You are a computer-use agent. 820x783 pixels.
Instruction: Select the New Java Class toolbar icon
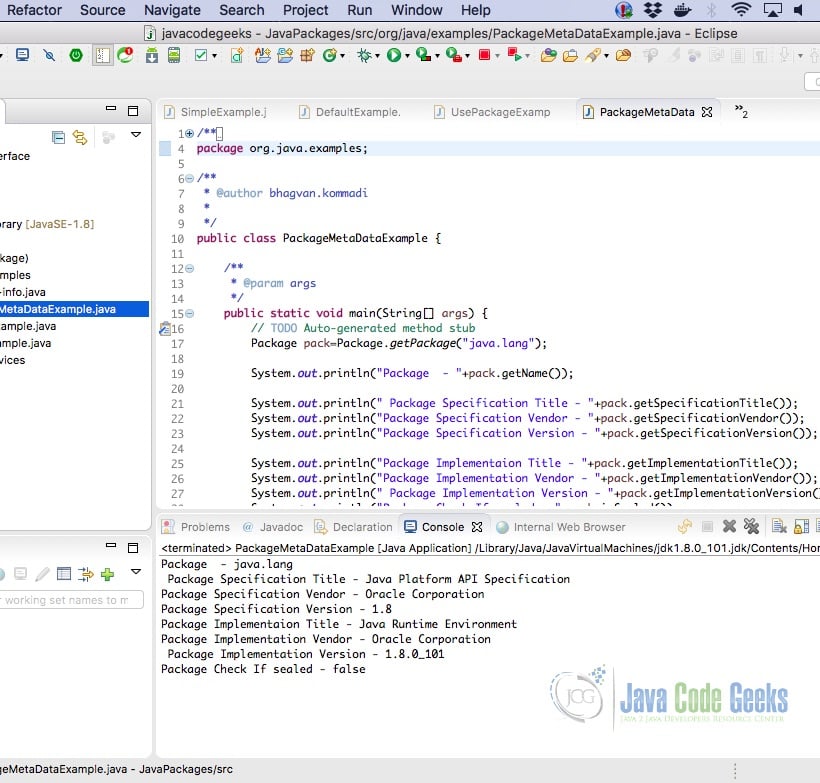coord(237,55)
